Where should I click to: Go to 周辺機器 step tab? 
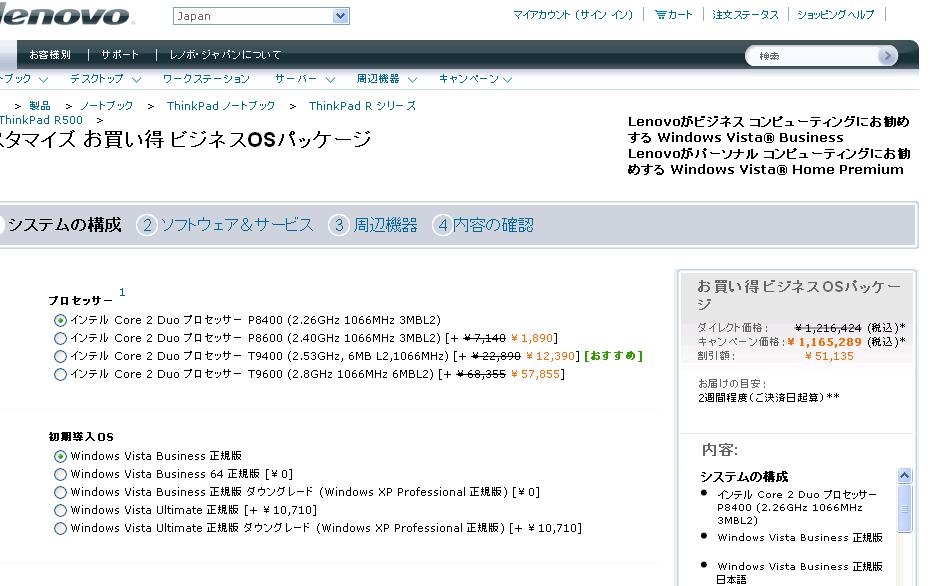(x=385, y=225)
